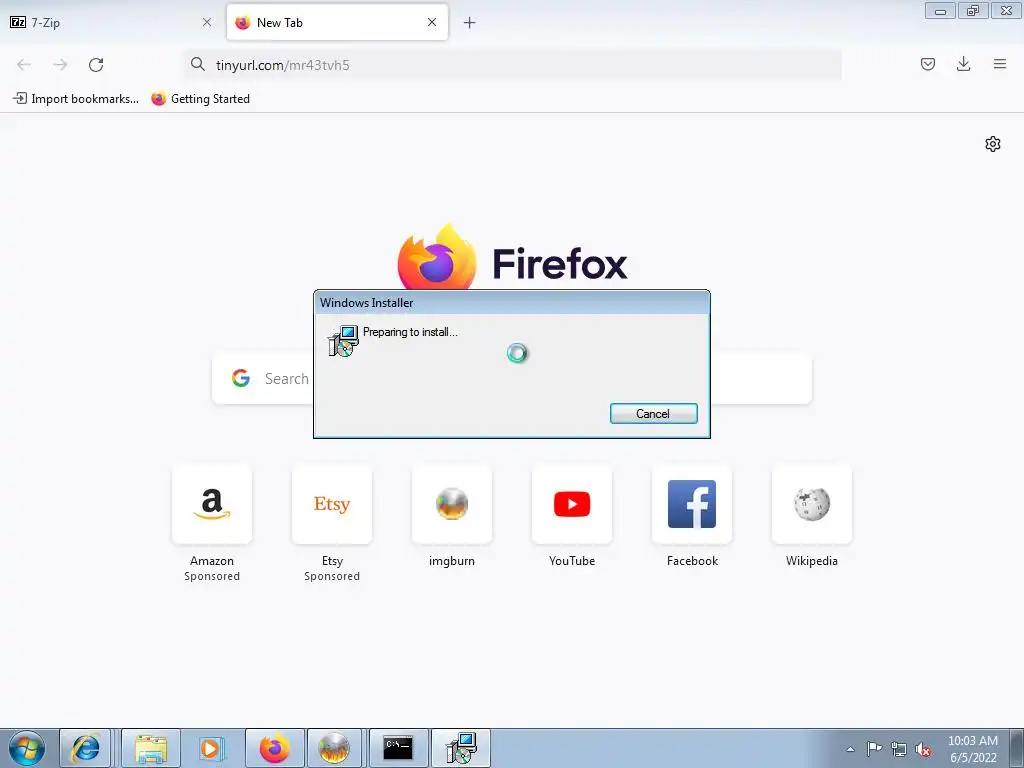Viewport: 1024px width, 768px height.
Task: Click the muted volume tray icon
Action: click(923, 750)
